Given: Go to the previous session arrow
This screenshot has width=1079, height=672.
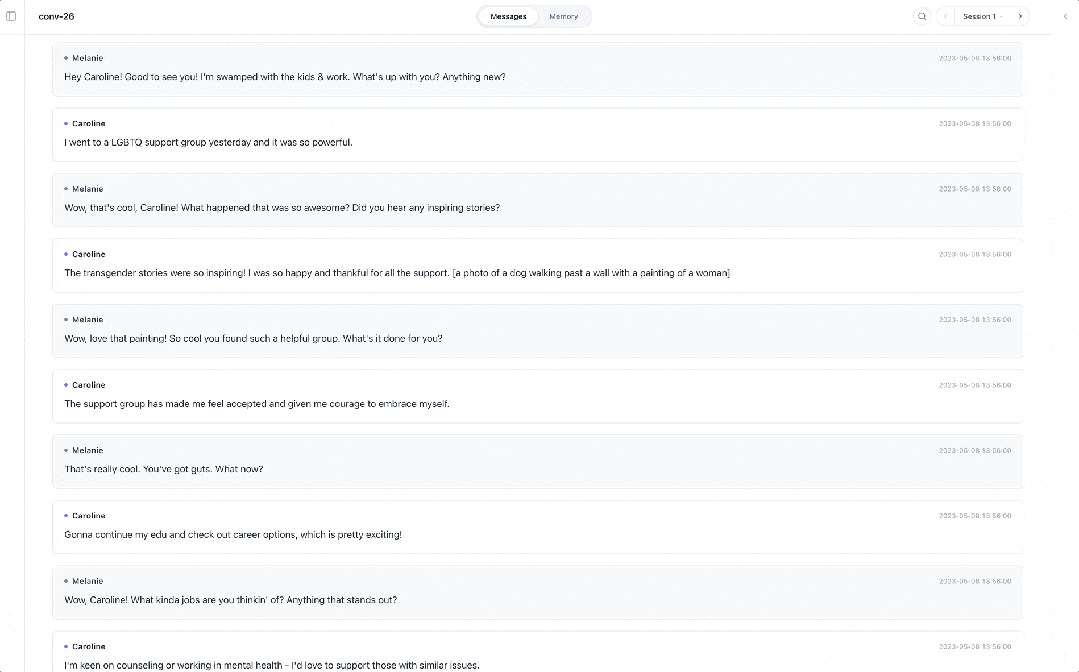Looking at the screenshot, I should tap(945, 16).
